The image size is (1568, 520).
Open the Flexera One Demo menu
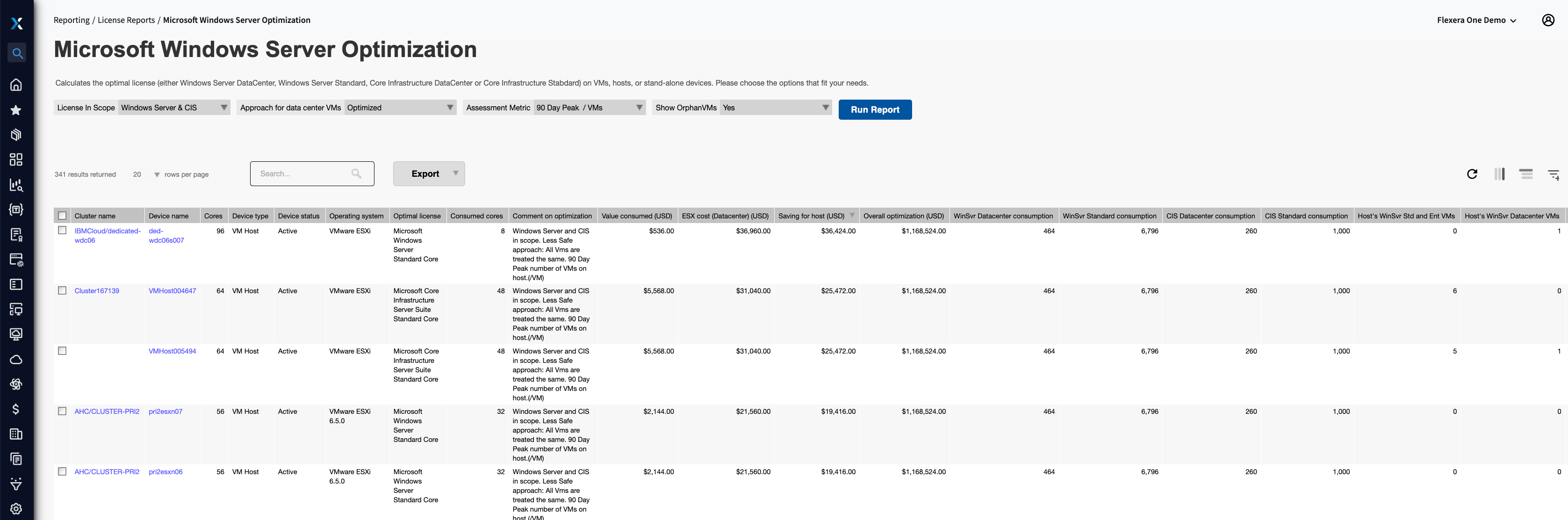point(1476,20)
